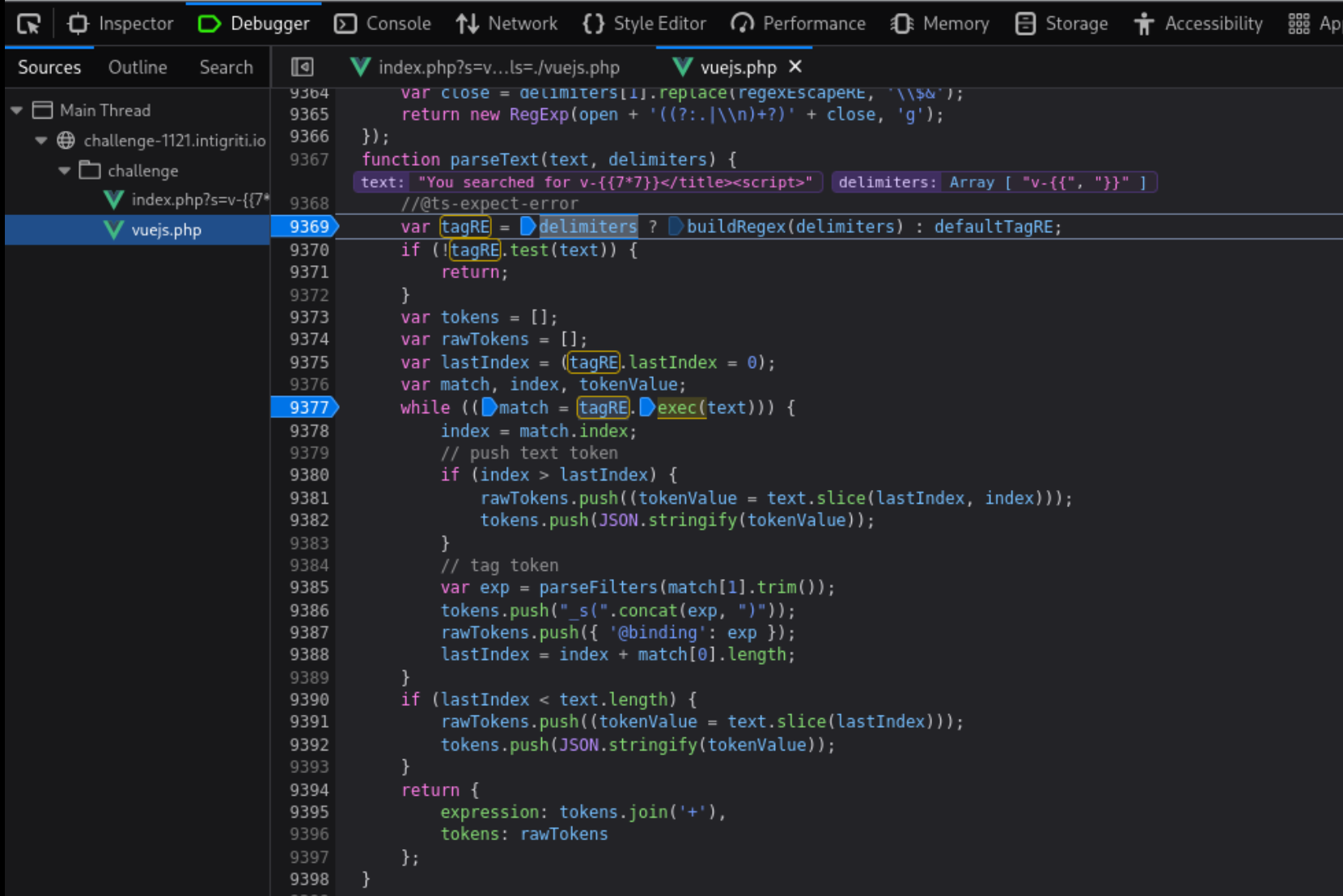1343x896 pixels.
Task: Open the Accessibility panel
Action: [1198, 23]
